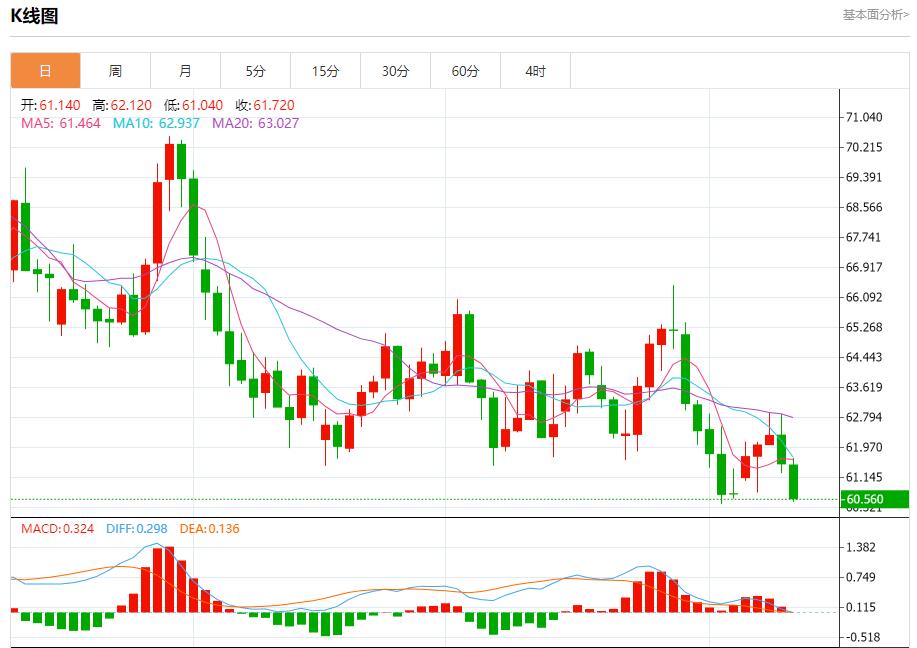
Task: Click the MA10 indicator value label
Action: [x=156, y=124]
